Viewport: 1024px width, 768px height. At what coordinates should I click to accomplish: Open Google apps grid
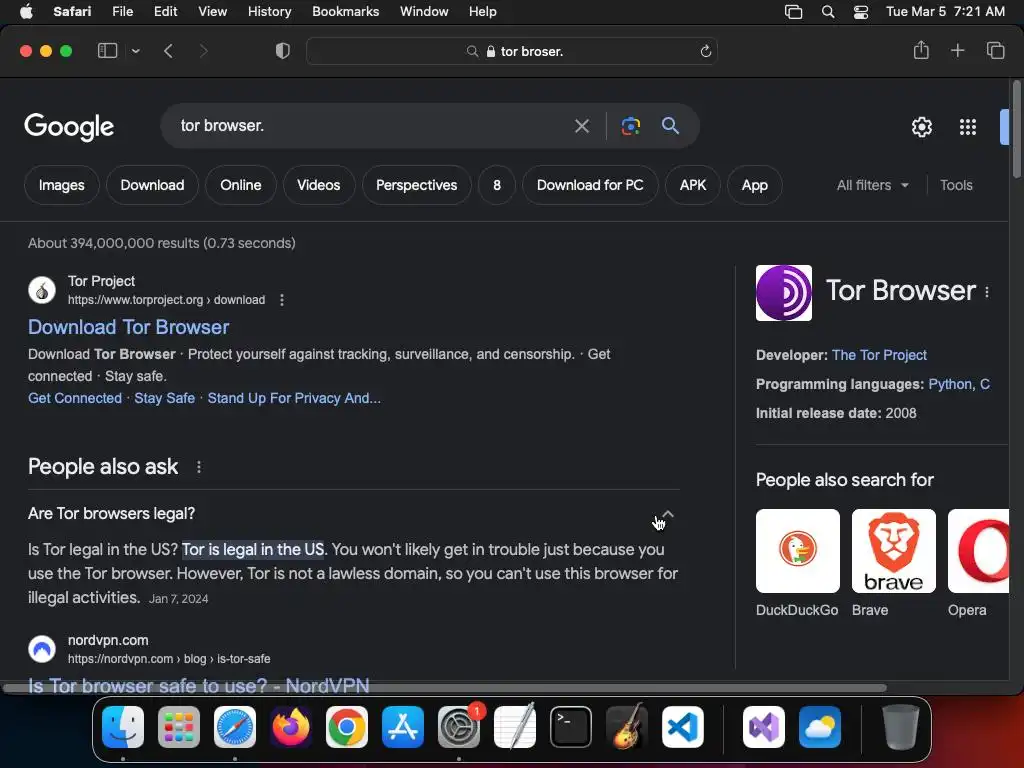point(968,127)
